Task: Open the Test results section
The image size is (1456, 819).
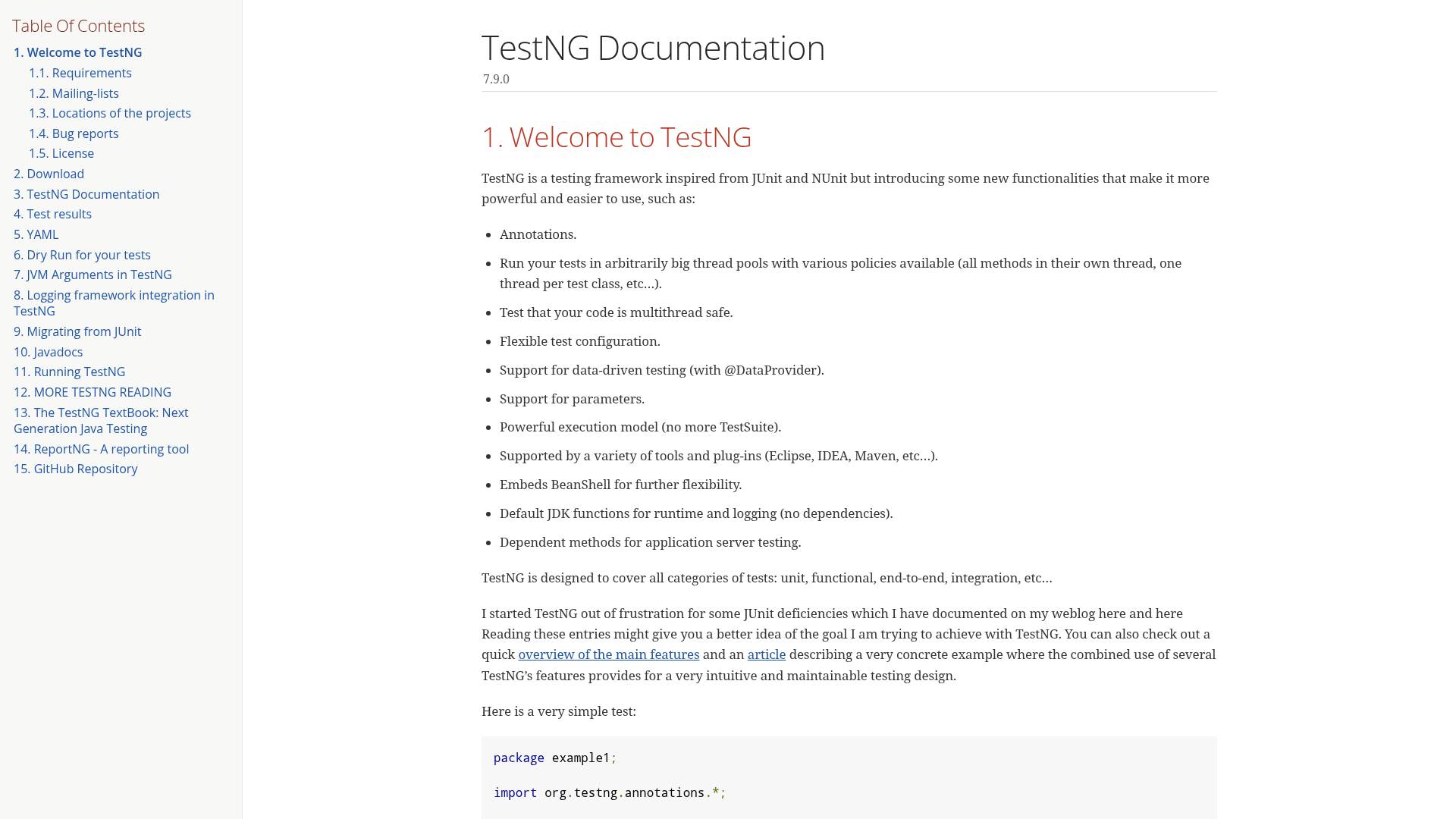Action: coord(52,214)
